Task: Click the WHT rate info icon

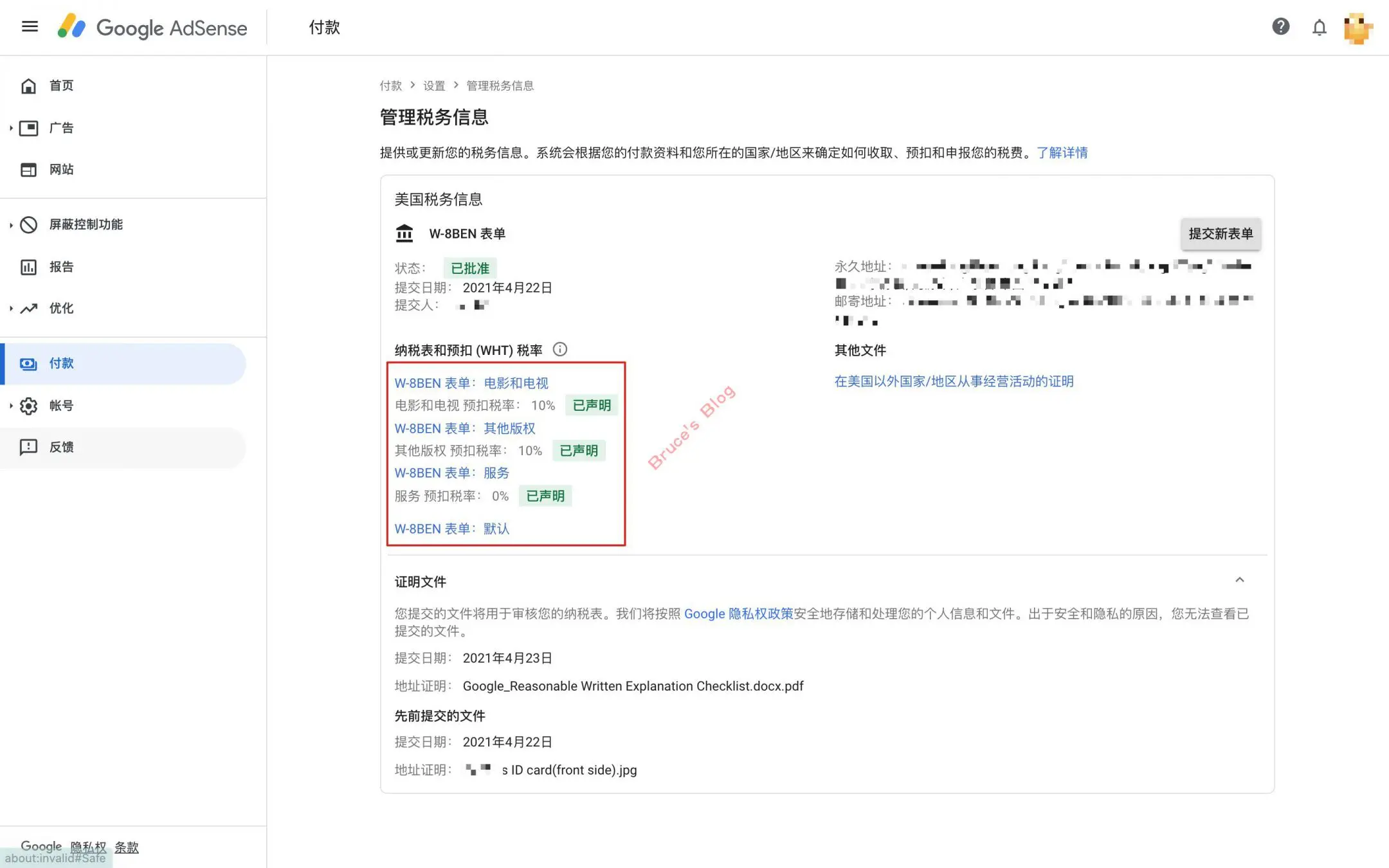Action: click(559, 349)
